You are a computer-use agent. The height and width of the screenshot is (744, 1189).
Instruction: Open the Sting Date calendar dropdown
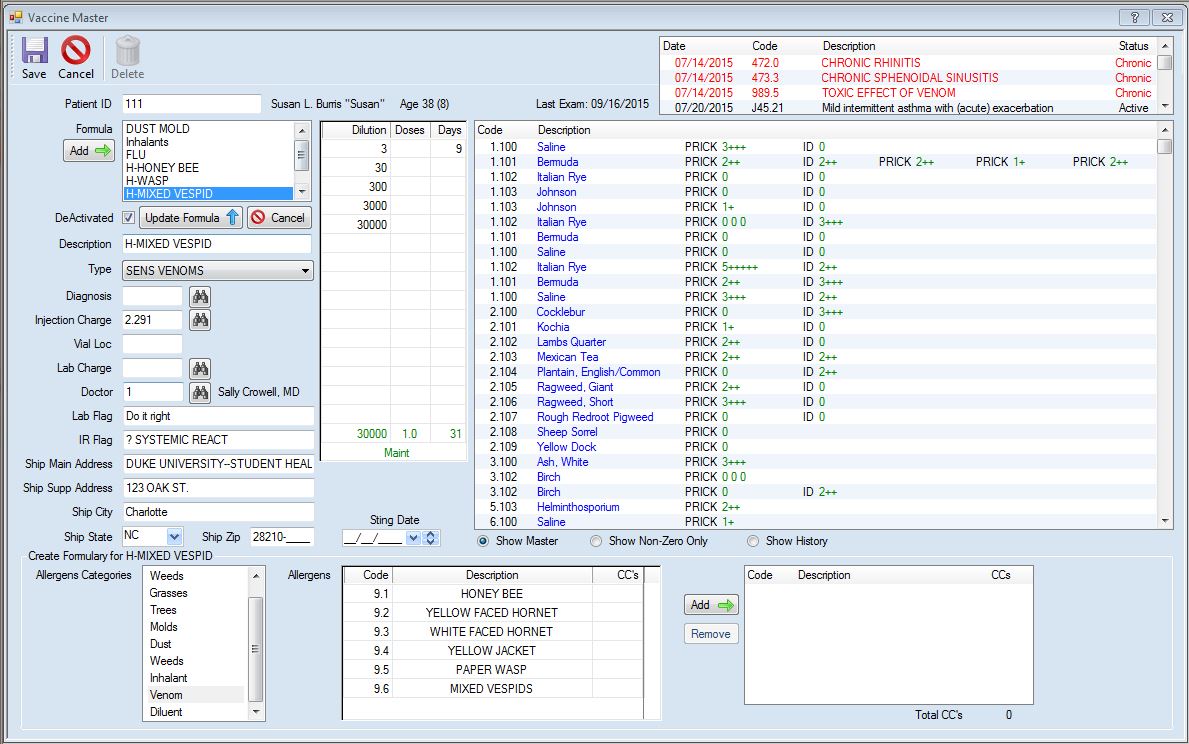[413, 538]
